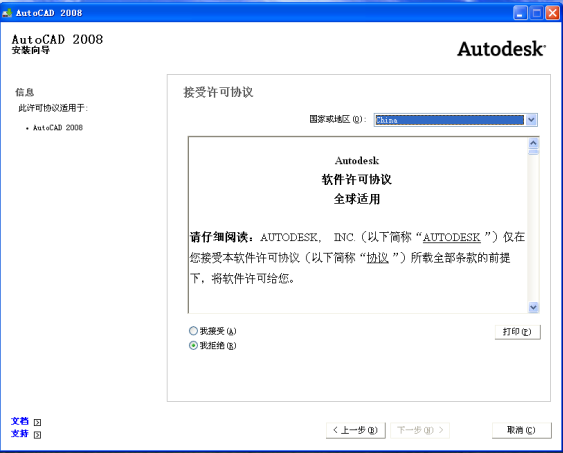Viewport: 563px width, 453px height.
Task: Open the 文档 (Documentation) link
Action: [20, 421]
